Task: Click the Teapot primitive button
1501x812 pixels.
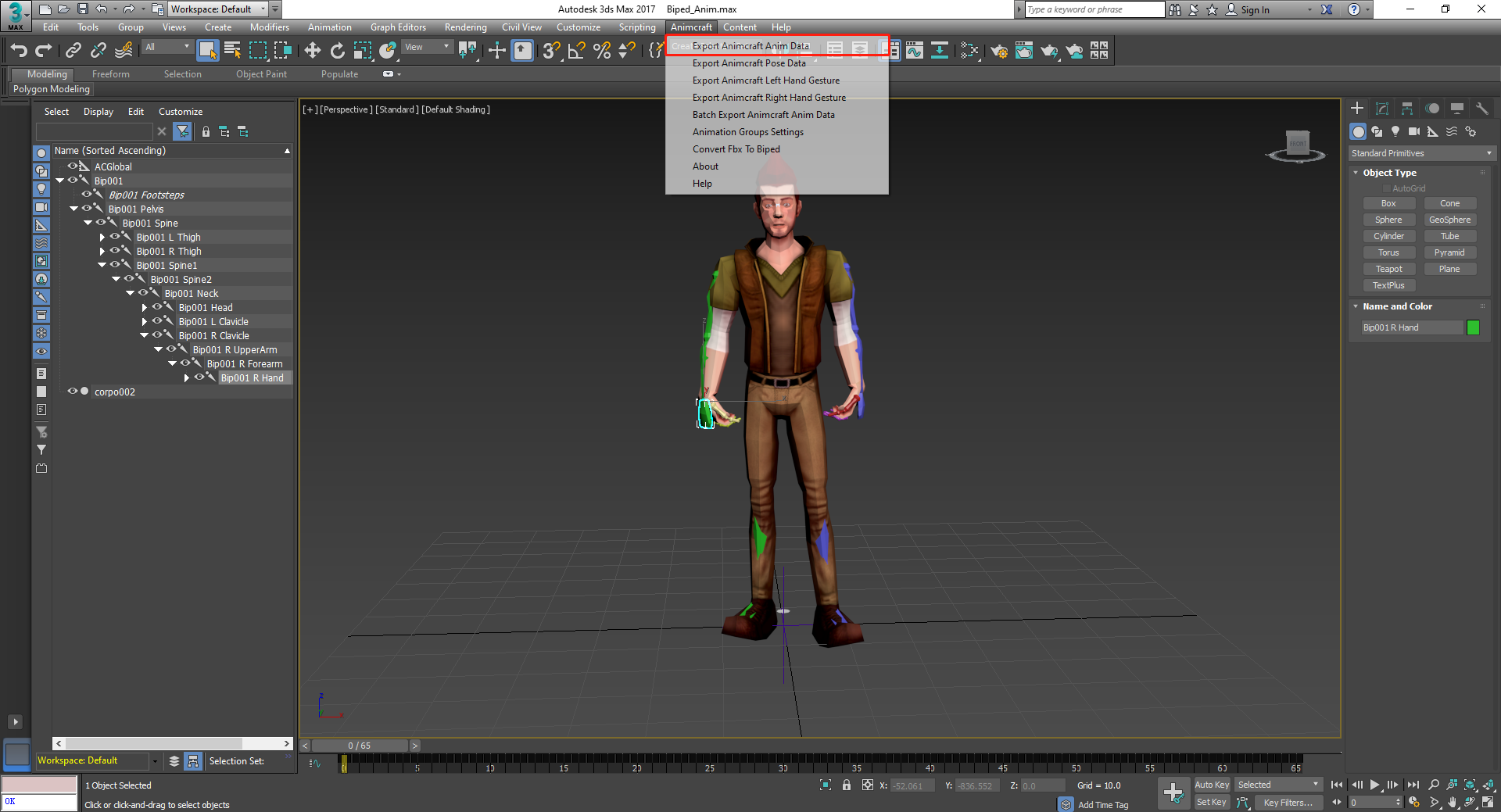Action: (x=1388, y=269)
